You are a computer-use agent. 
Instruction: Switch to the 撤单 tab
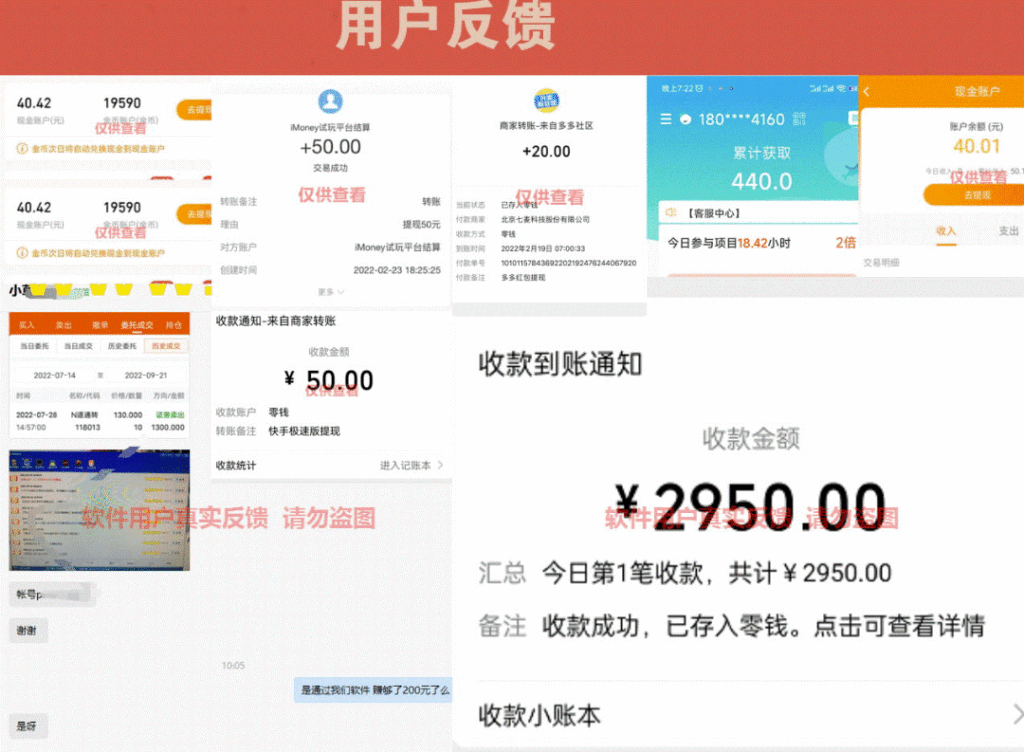click(100, 324)
